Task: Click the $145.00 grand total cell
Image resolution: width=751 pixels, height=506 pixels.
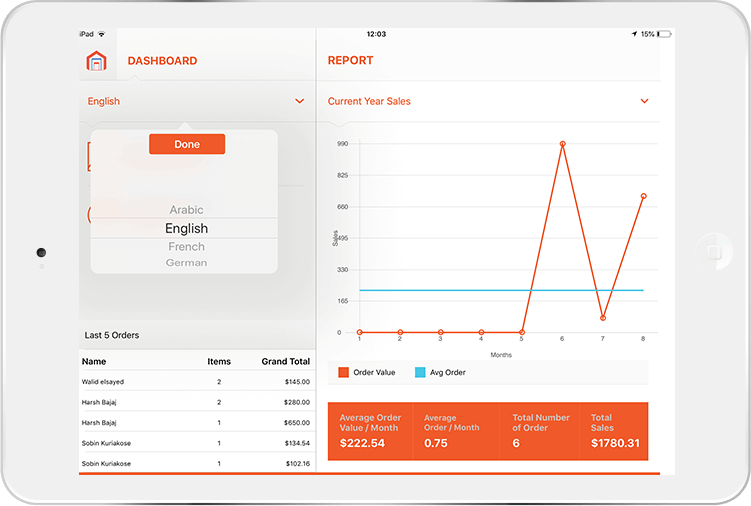Action: tap(297, 382)
